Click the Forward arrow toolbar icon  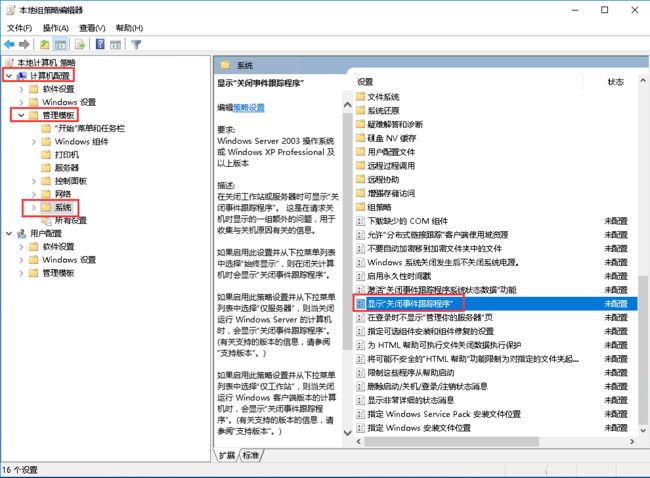coord(24,44)
